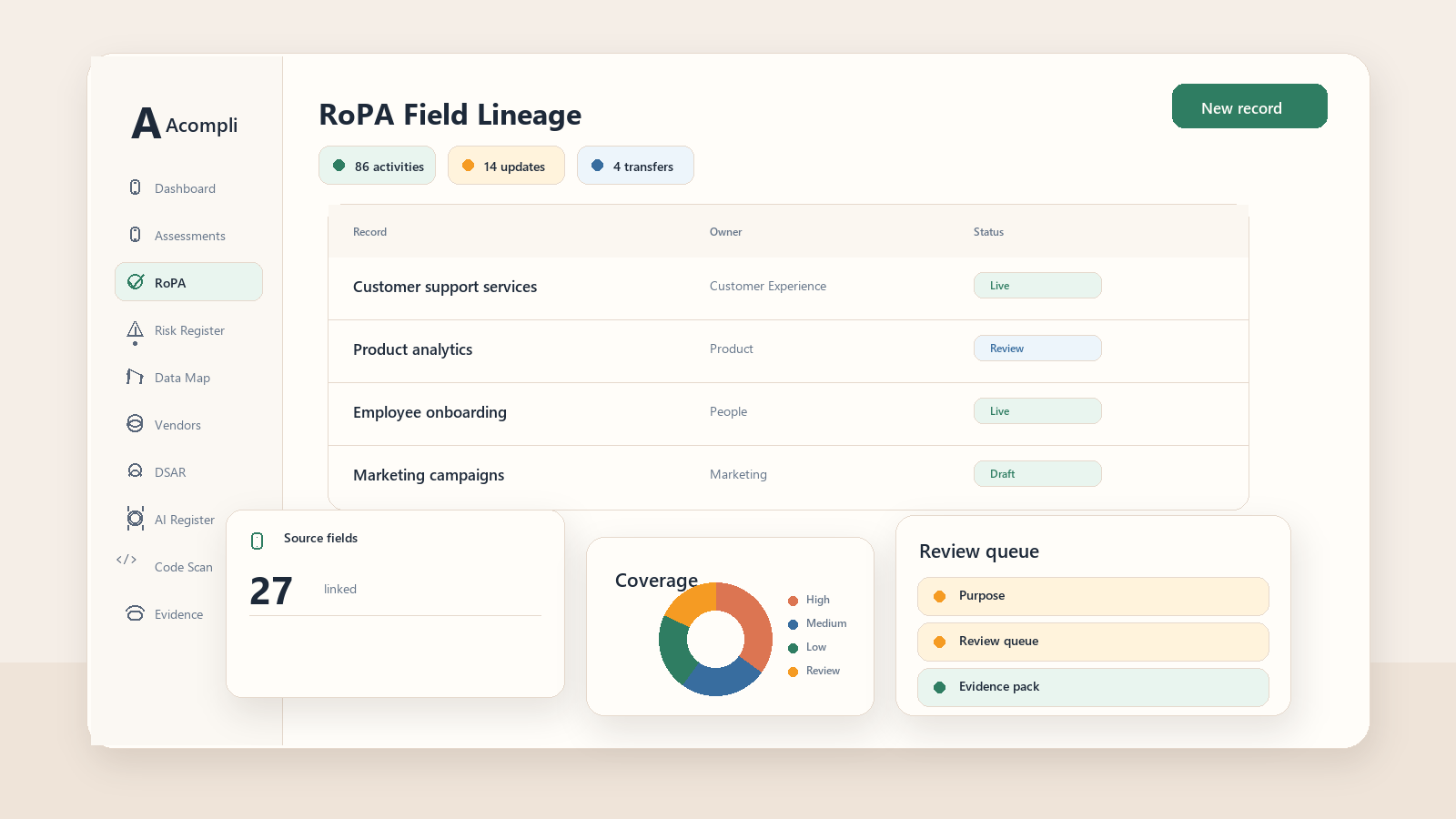
Task: Click the Dashboard sidebar icon
Action: (x=135, y=187)
